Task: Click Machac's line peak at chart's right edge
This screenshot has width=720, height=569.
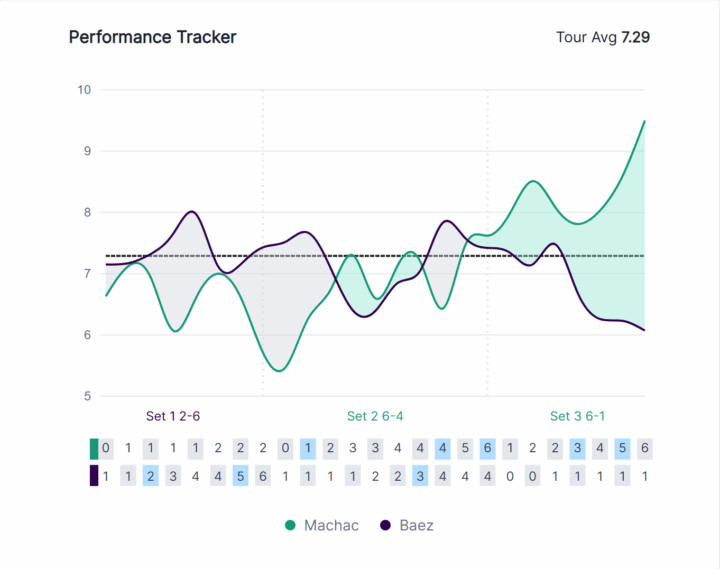Action: click(x=644, y=121)
